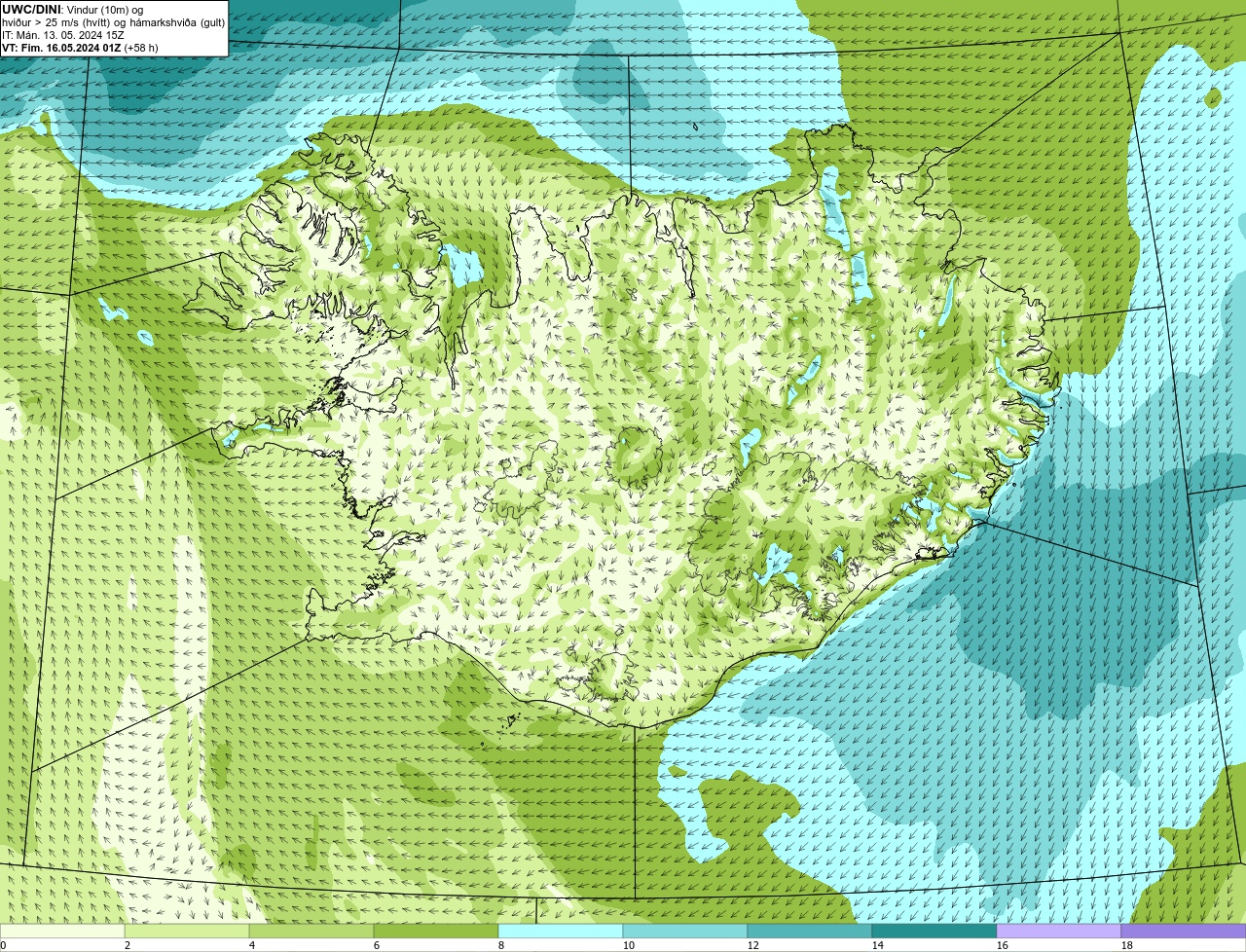Click the legend scale label '16'
Screen dimensions: 1246x952
(x=1003, y=945)
